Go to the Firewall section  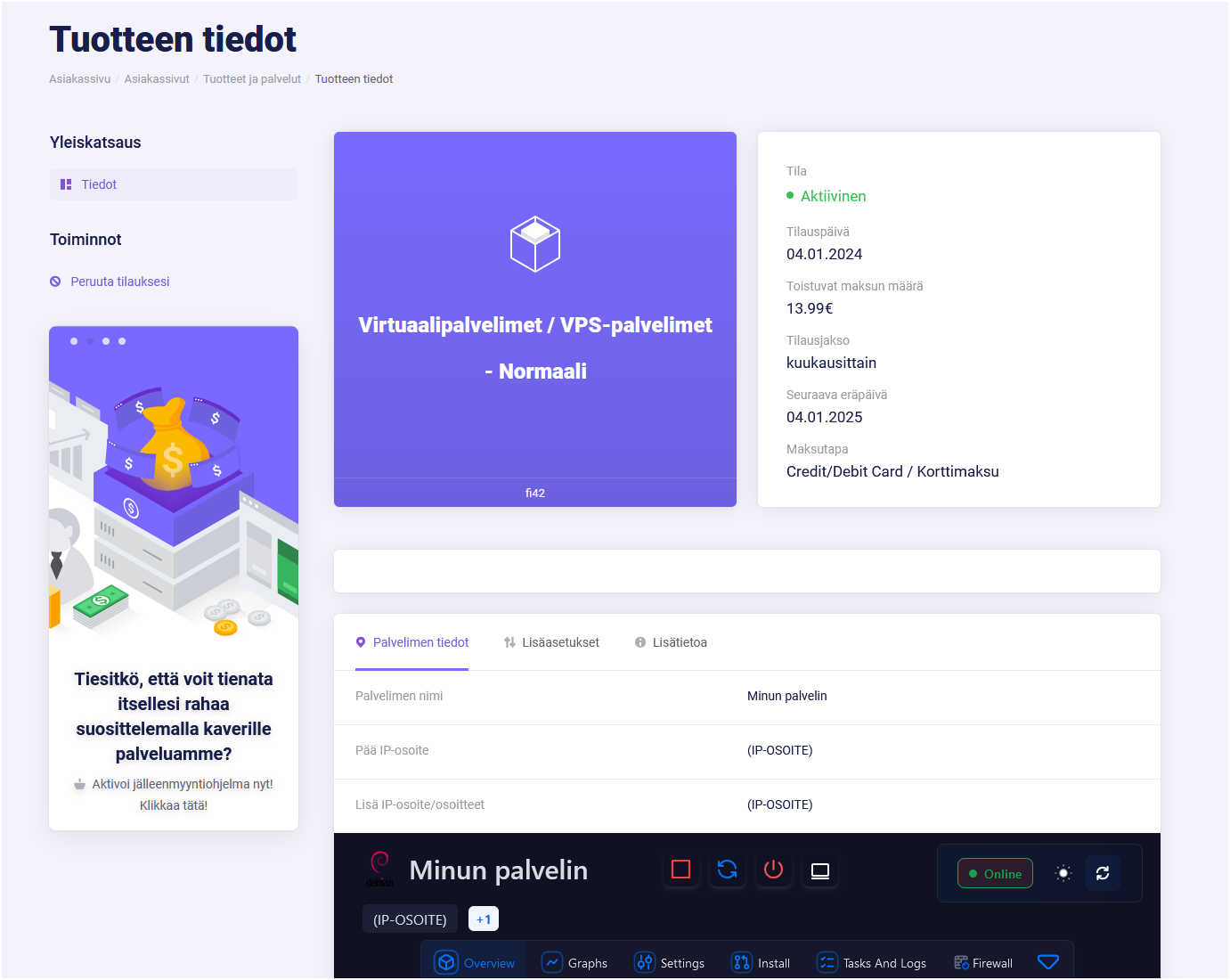[x=983, y=963]
